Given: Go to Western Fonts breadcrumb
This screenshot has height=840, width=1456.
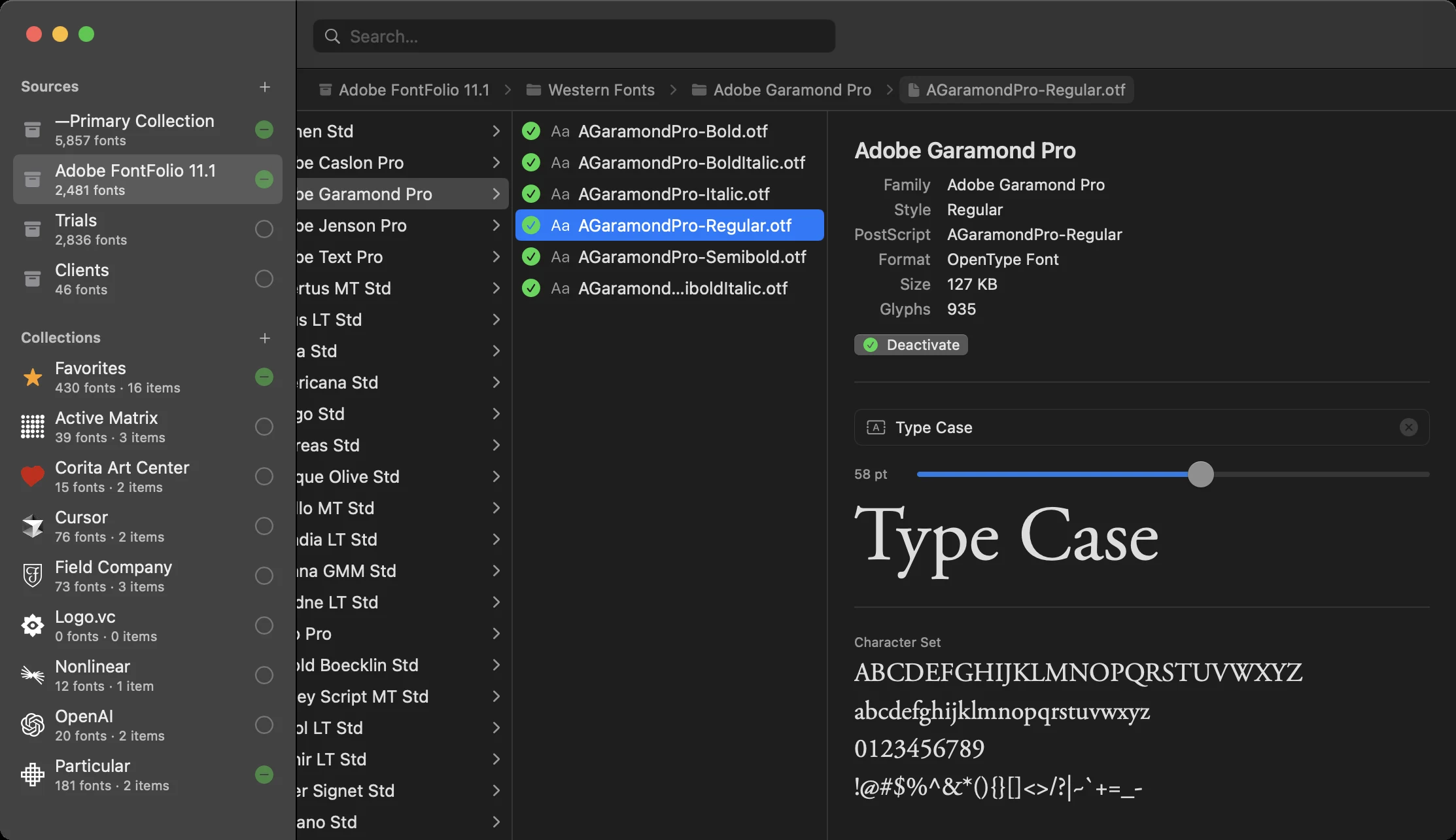Looking at the screenshot, I should point(591,90).
